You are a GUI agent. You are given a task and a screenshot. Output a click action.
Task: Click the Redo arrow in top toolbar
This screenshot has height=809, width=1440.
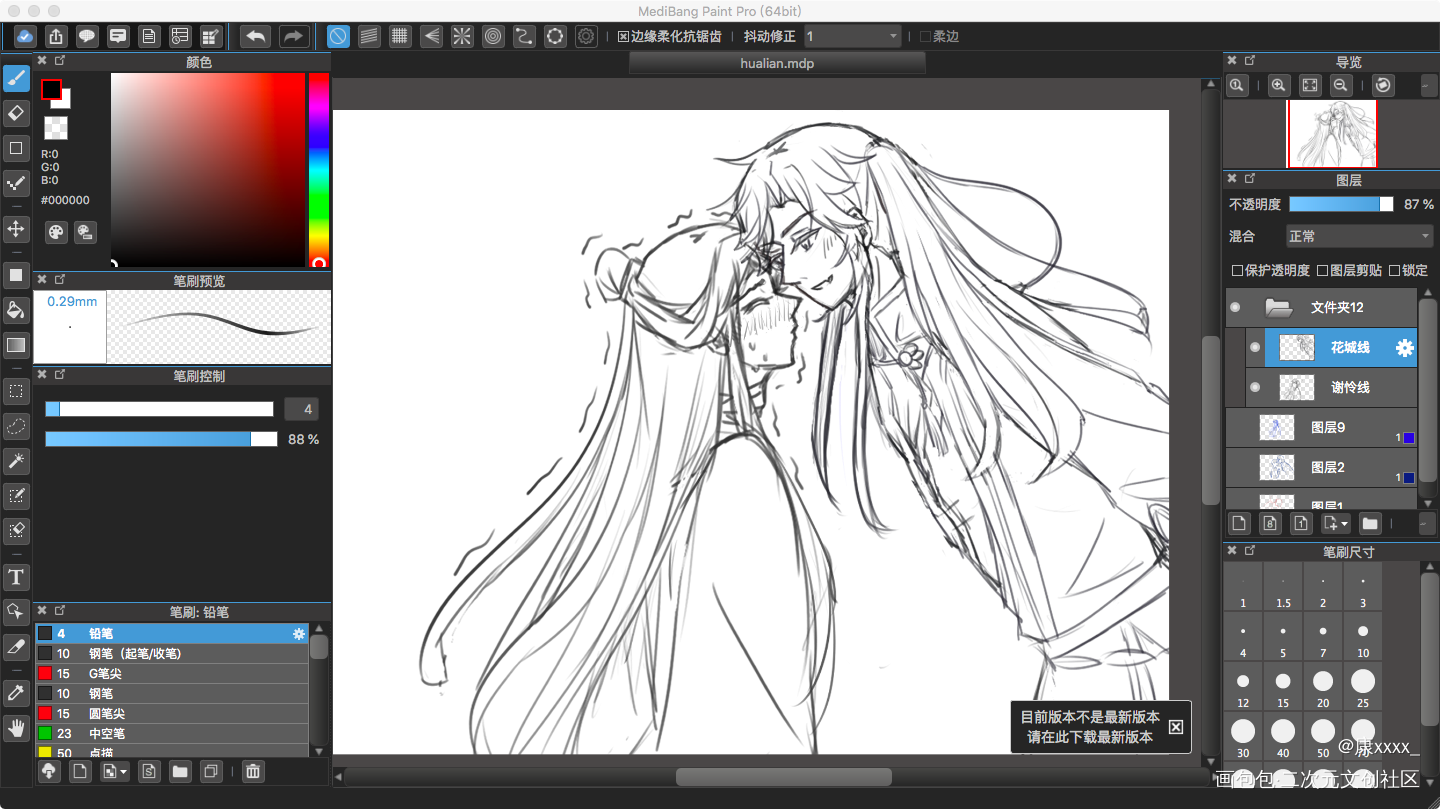coord(293,37)
